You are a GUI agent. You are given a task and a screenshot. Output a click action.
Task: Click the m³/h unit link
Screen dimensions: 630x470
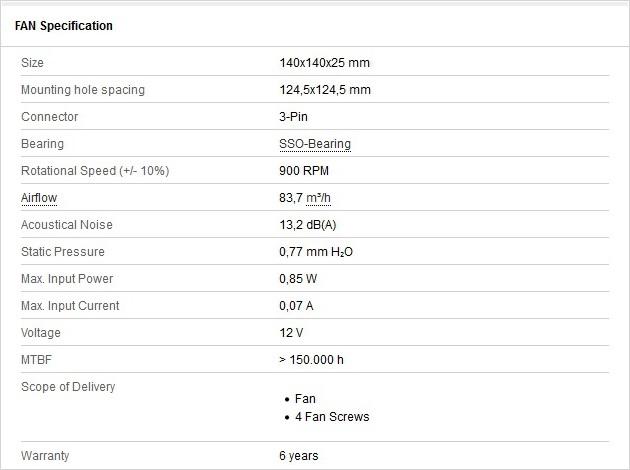click(x=318, y=198)
